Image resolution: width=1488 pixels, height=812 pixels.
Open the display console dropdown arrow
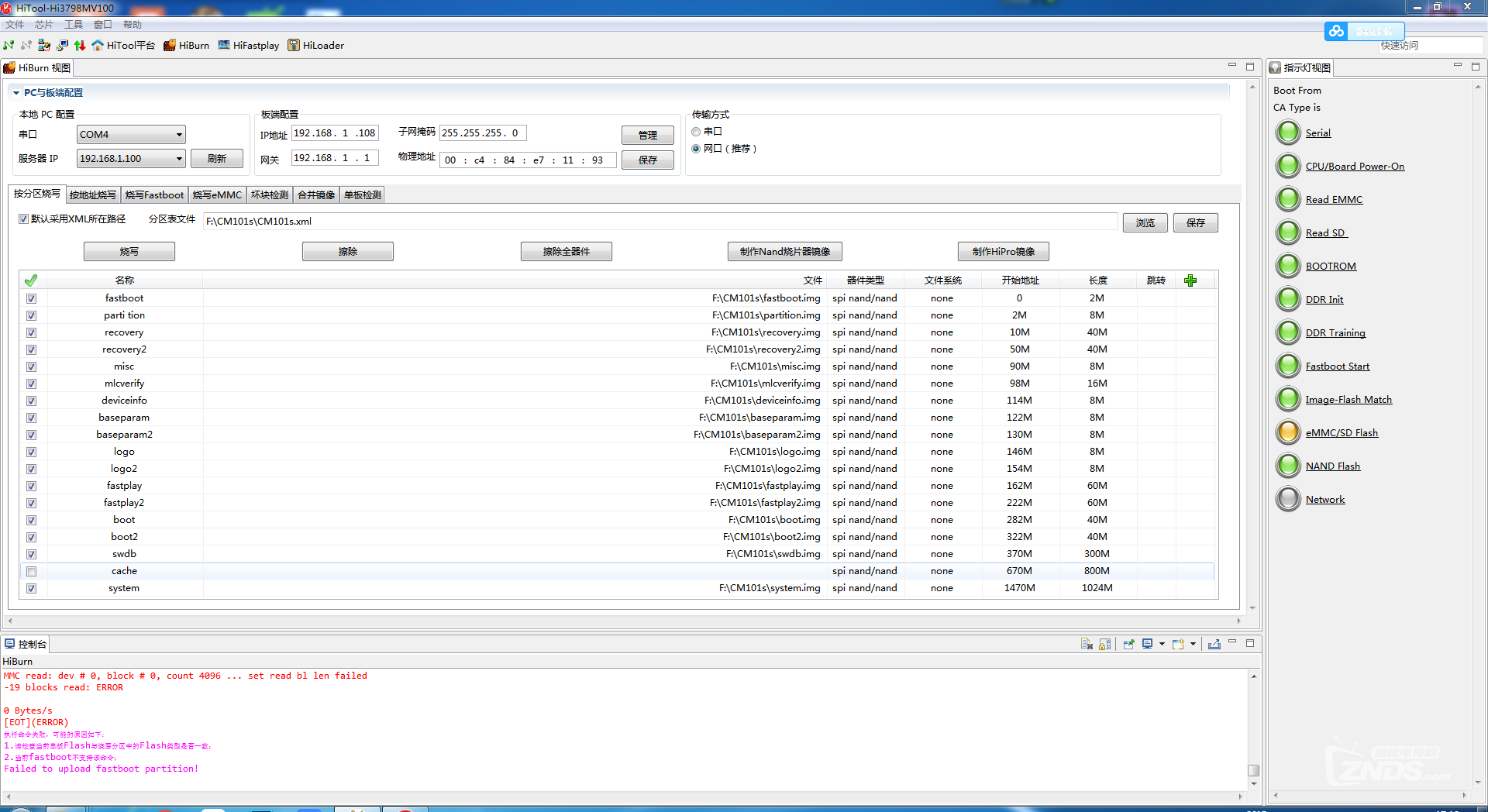tap(1162, 644)
